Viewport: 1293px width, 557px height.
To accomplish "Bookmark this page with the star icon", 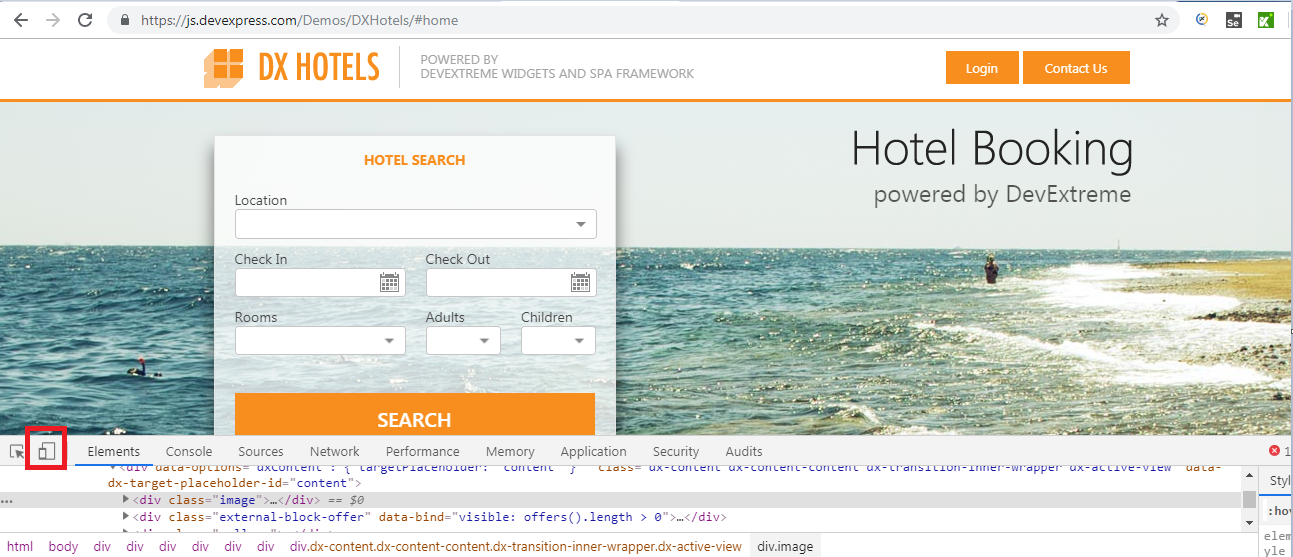I will [1161, 20].
